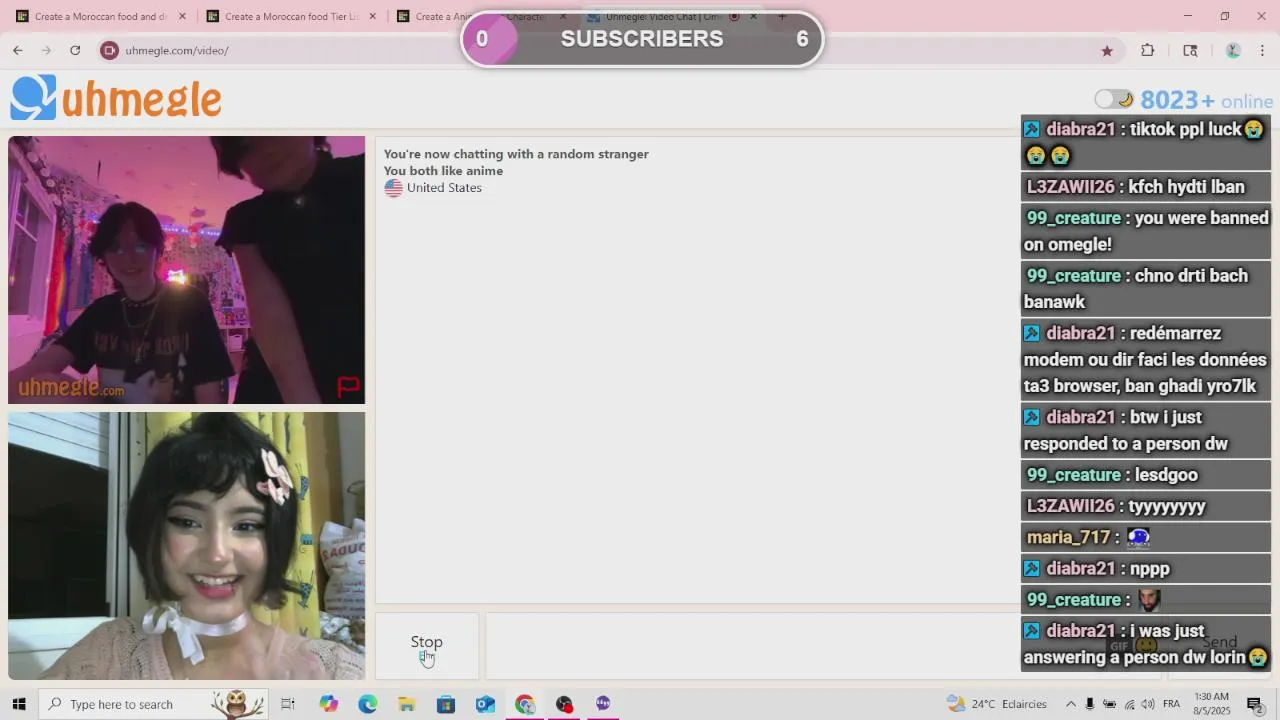
Task: Click the '8023+ online' counter
Action: pos(1206,100)
